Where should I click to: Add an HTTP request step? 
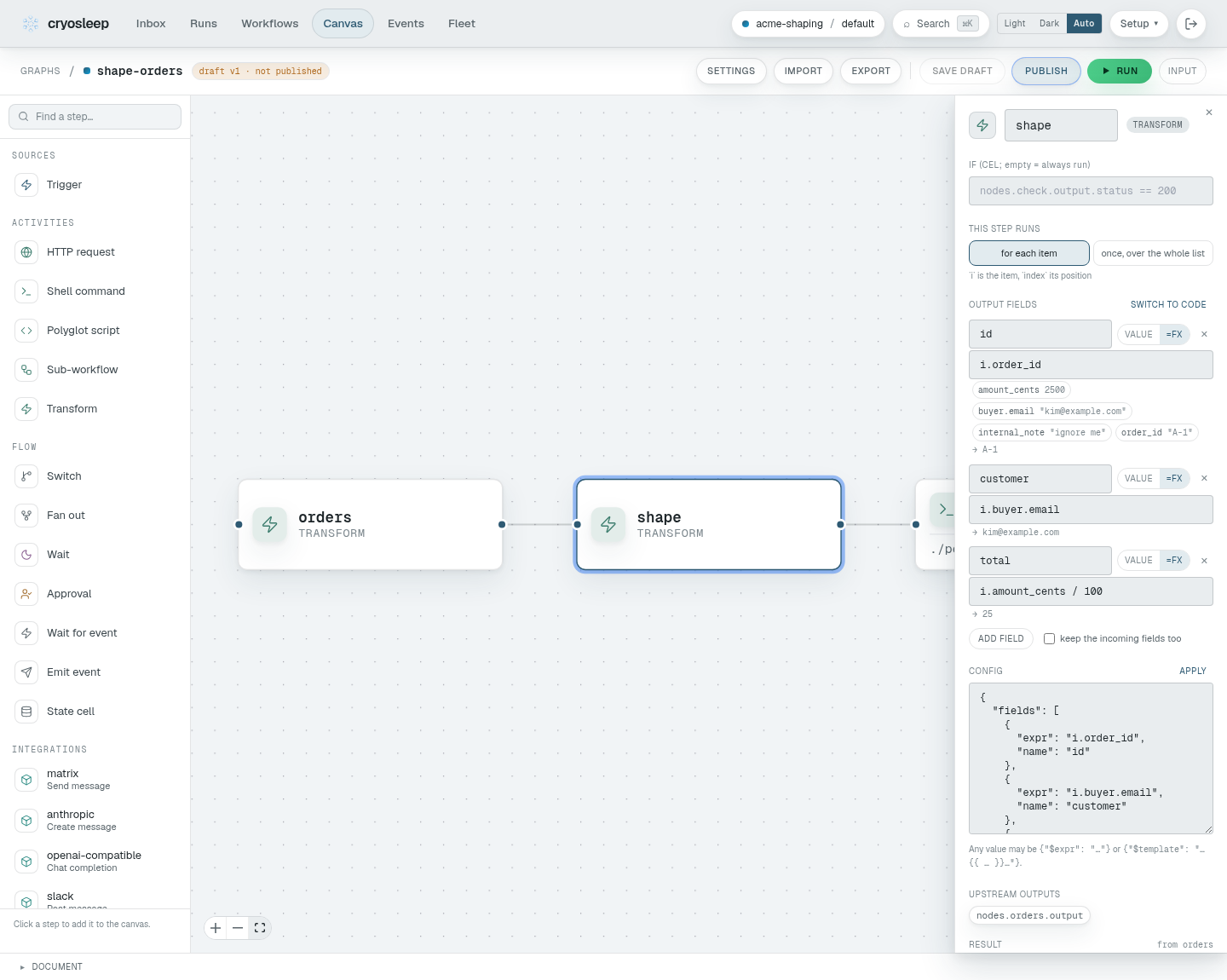click(95, 252)
